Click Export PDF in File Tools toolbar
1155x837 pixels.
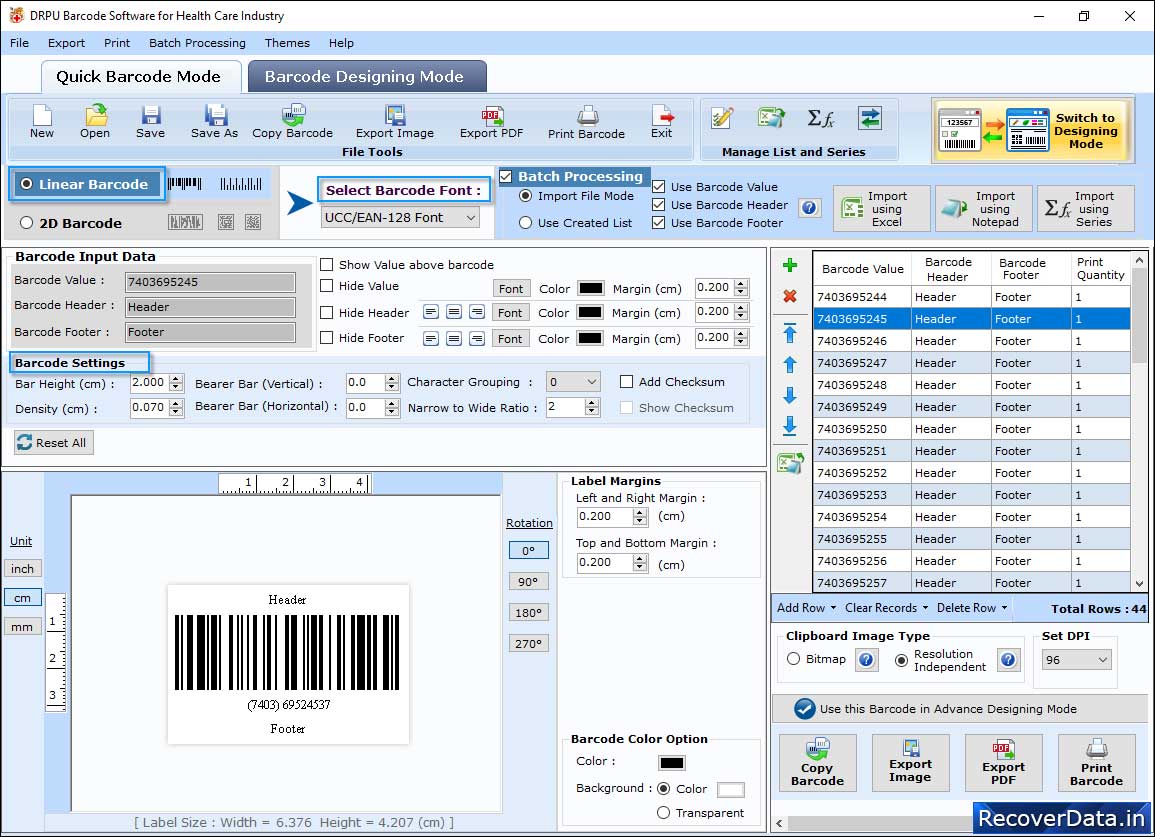pos(491,122)
